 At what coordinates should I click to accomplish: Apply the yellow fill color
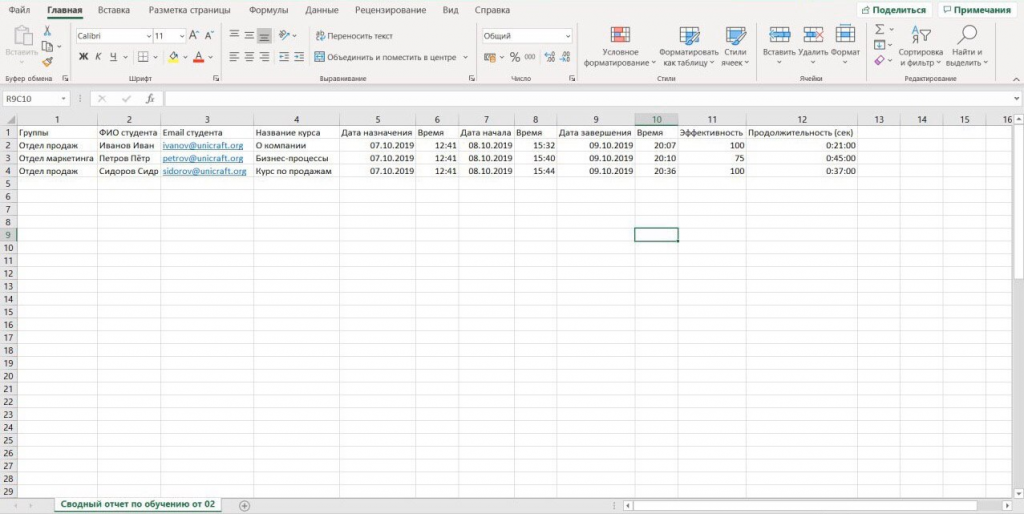click(x=173, y=57)
